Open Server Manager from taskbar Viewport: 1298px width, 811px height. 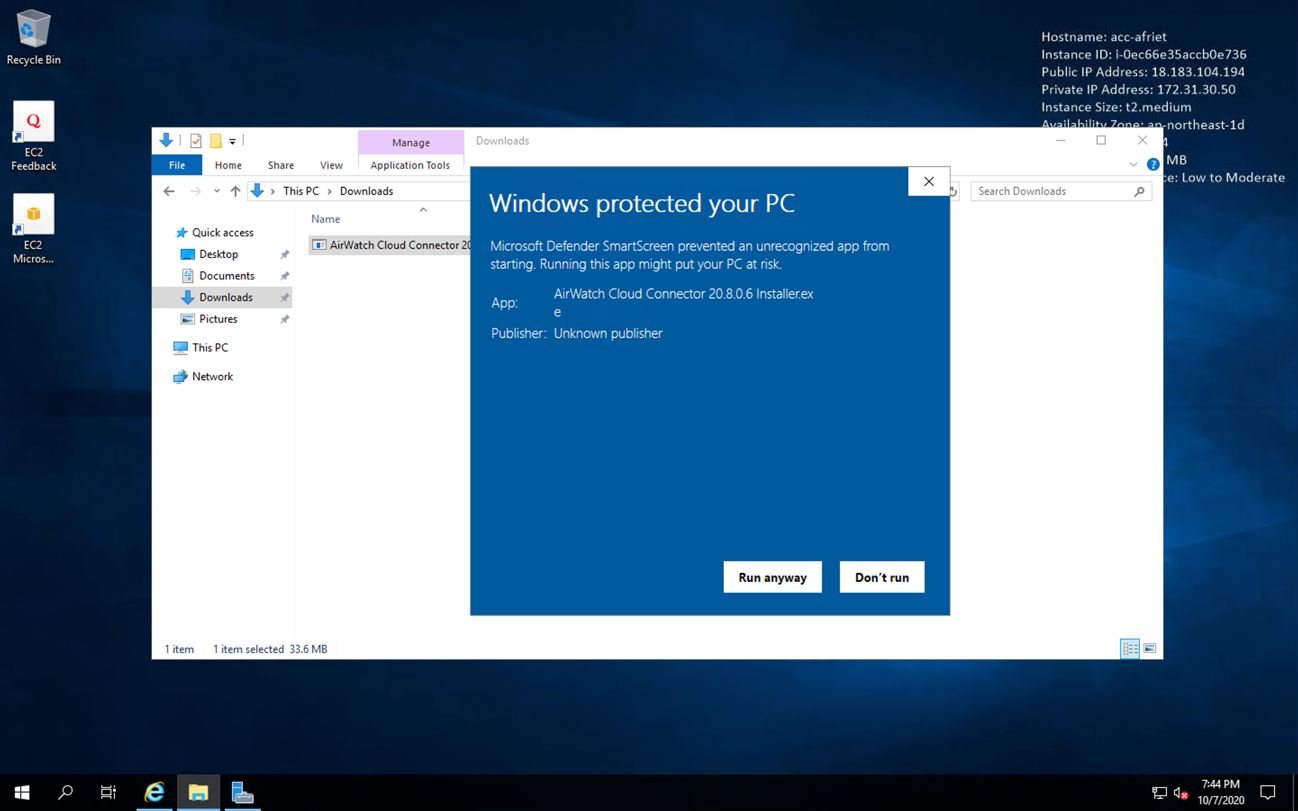[242, 792]
